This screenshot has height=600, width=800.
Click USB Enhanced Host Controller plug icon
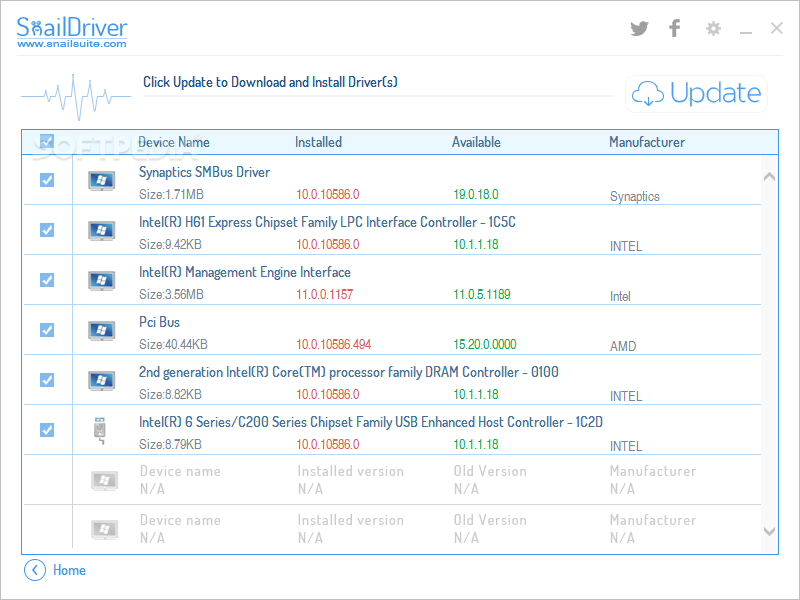point(100,431)
